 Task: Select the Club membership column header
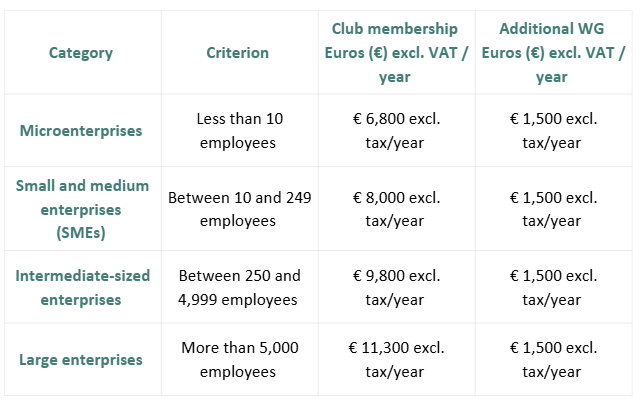pyautogui.click(x=395, y=53)
